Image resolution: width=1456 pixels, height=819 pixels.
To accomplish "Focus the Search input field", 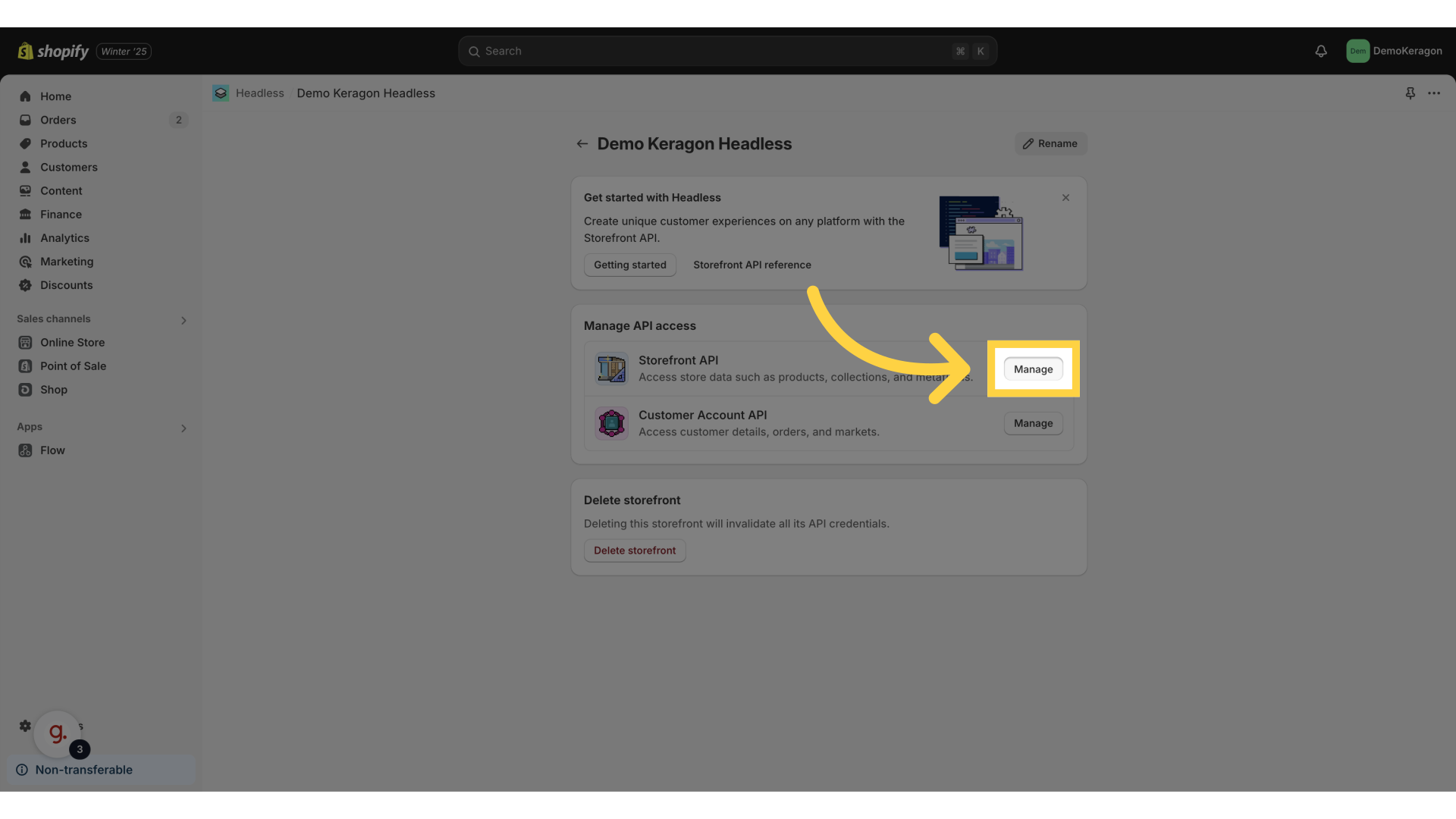I will coord(727,51).
